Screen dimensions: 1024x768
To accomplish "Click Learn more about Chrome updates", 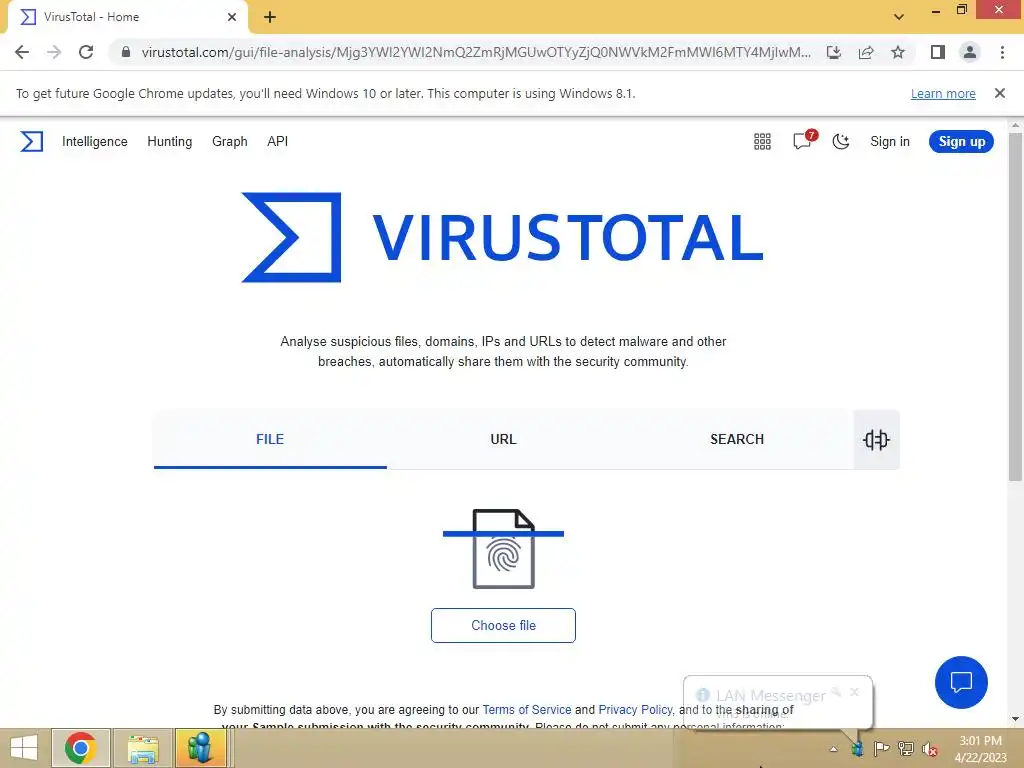I will [x=943, y=94].
